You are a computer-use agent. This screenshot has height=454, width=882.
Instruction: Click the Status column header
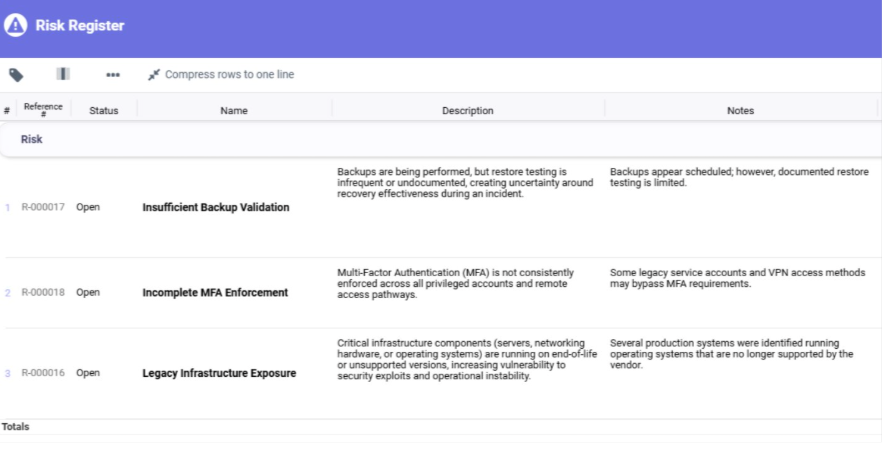pos(104,111)
